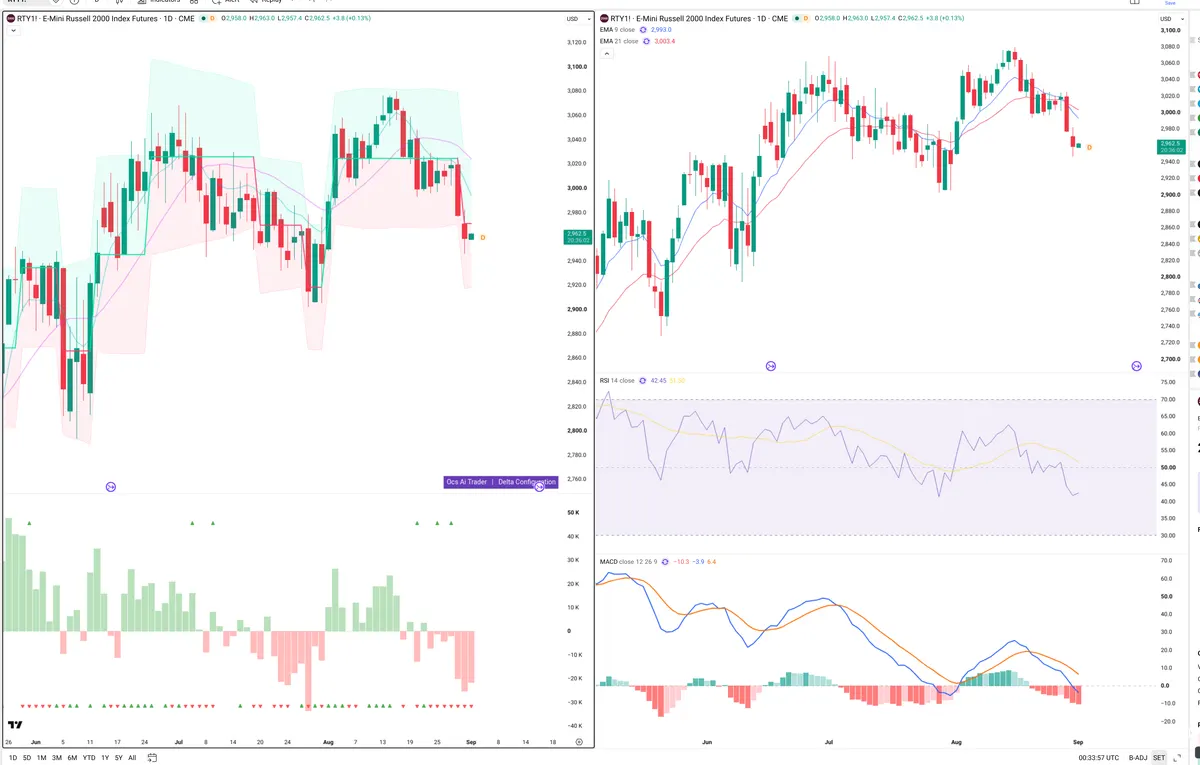This screenshot has height=765, width=1200.
Task: Click the orange D marker beside last candle, right chart
Action: pyautogui.click(x=1089, y=147)
